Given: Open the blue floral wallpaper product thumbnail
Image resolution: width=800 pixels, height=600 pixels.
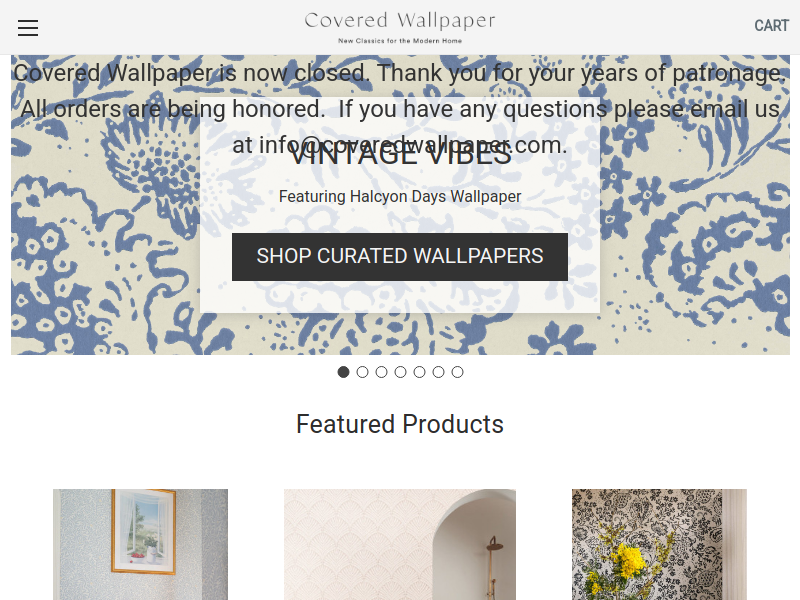Looking at the screenshot, I should pyautogui.click(x=140, y=544).
